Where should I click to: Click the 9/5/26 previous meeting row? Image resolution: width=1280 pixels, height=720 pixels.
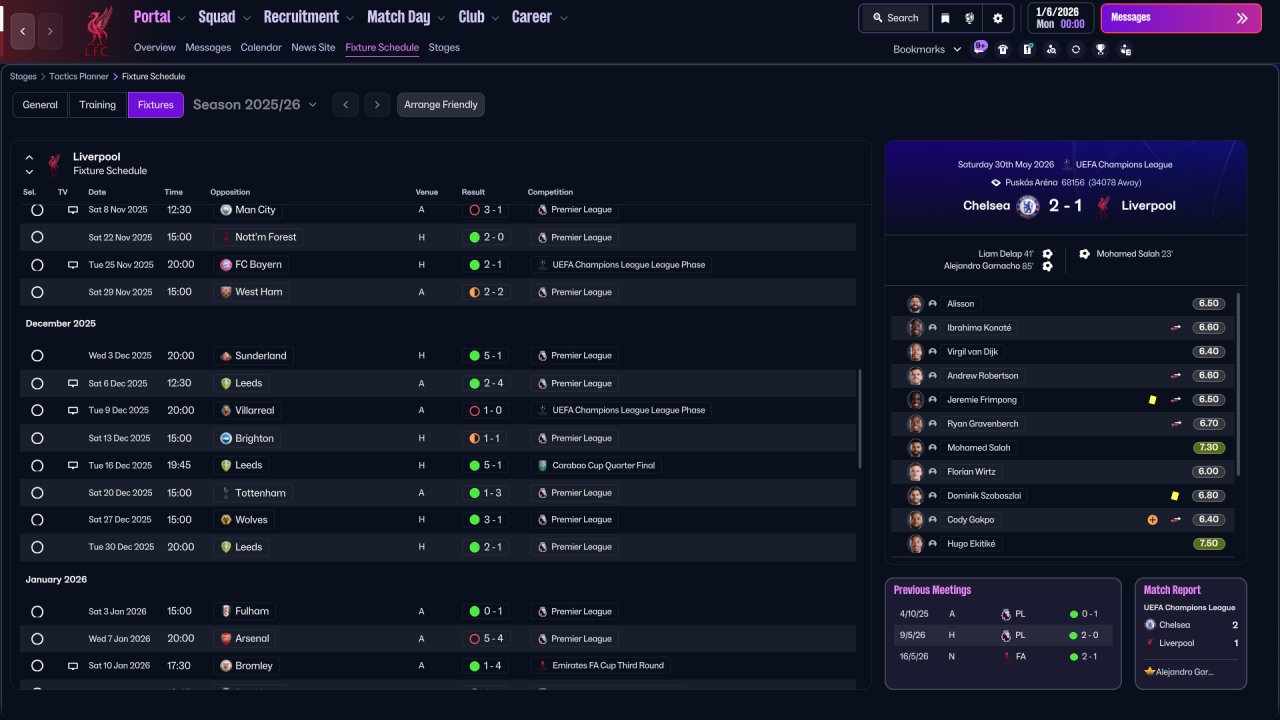1003,635
